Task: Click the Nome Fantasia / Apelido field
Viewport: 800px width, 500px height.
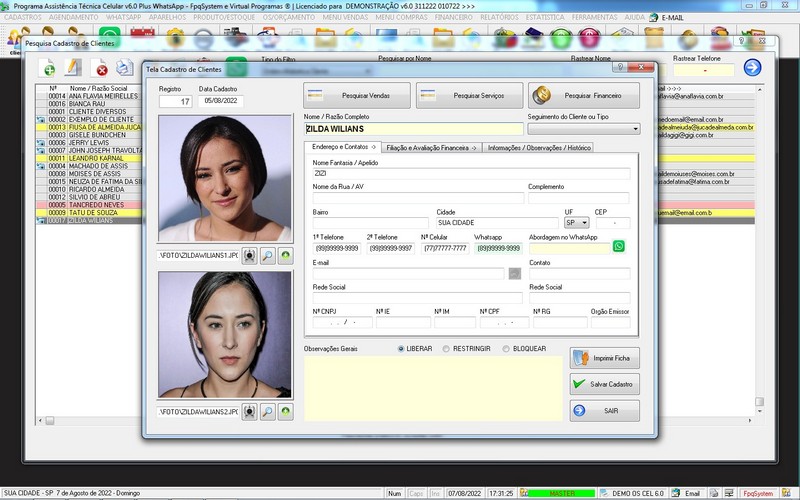Action: [x=471, y=173]
